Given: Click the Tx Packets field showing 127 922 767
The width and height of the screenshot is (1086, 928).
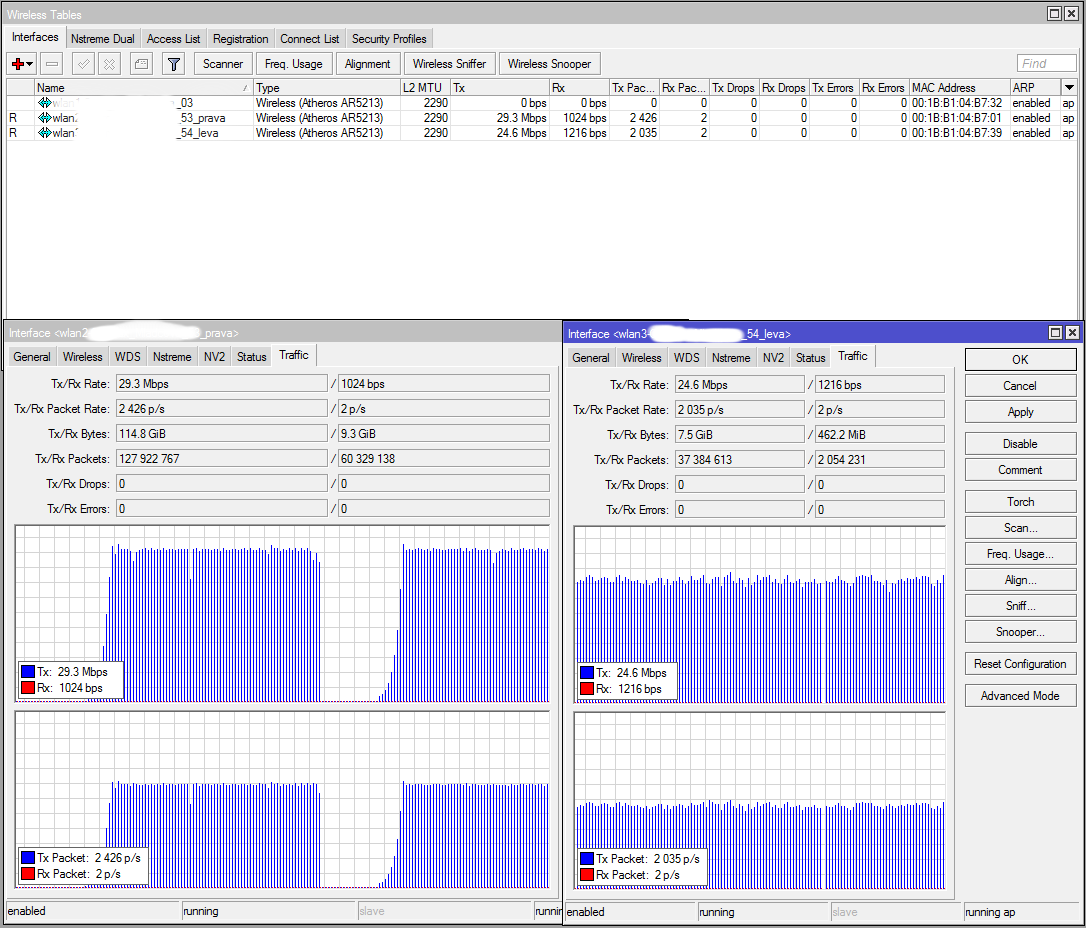Looking at the screenshot, I should pos(222,458).
